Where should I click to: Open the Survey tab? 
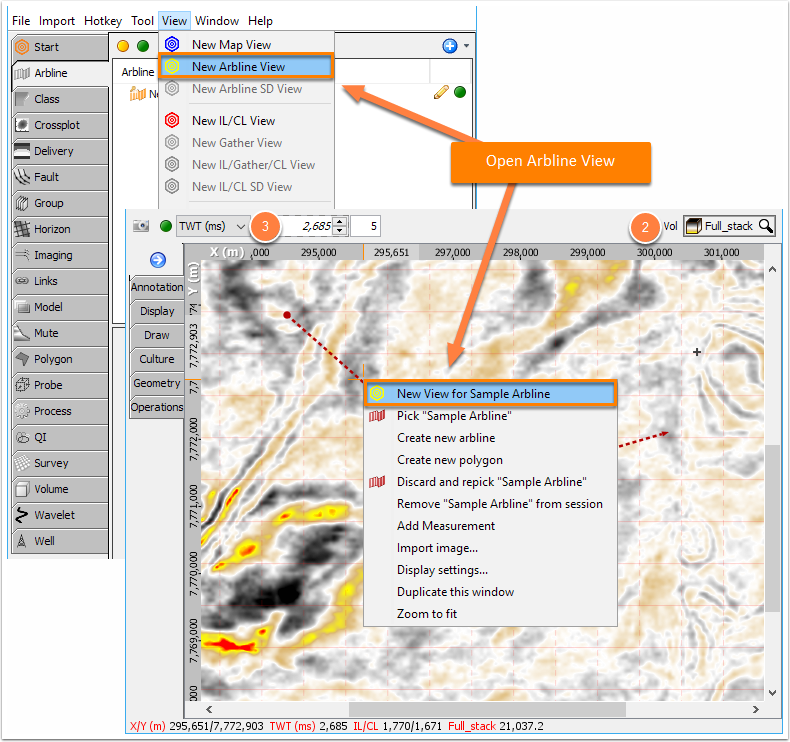(x=59, y=463)
